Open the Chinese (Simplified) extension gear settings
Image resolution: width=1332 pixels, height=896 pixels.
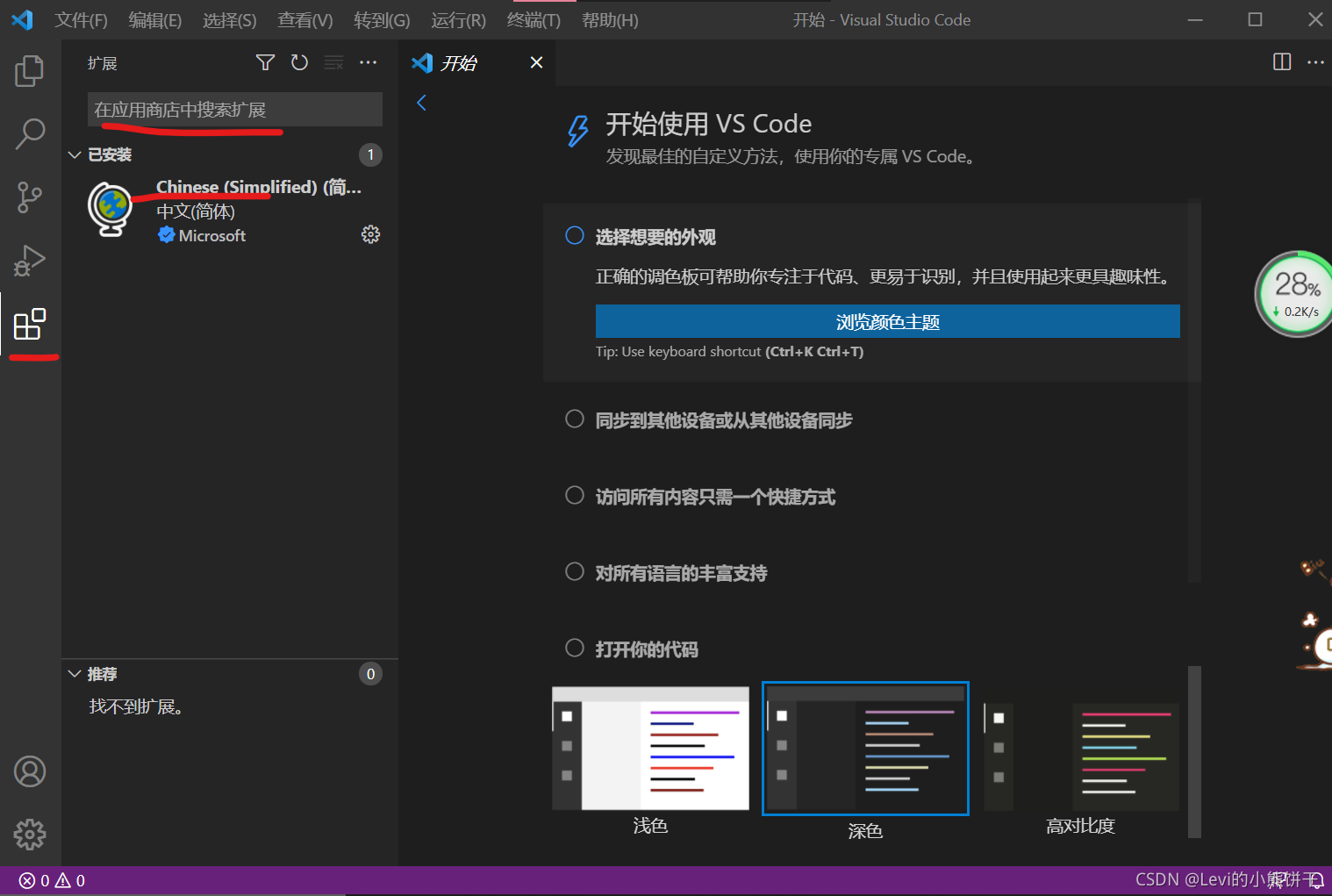pos(370,233)
